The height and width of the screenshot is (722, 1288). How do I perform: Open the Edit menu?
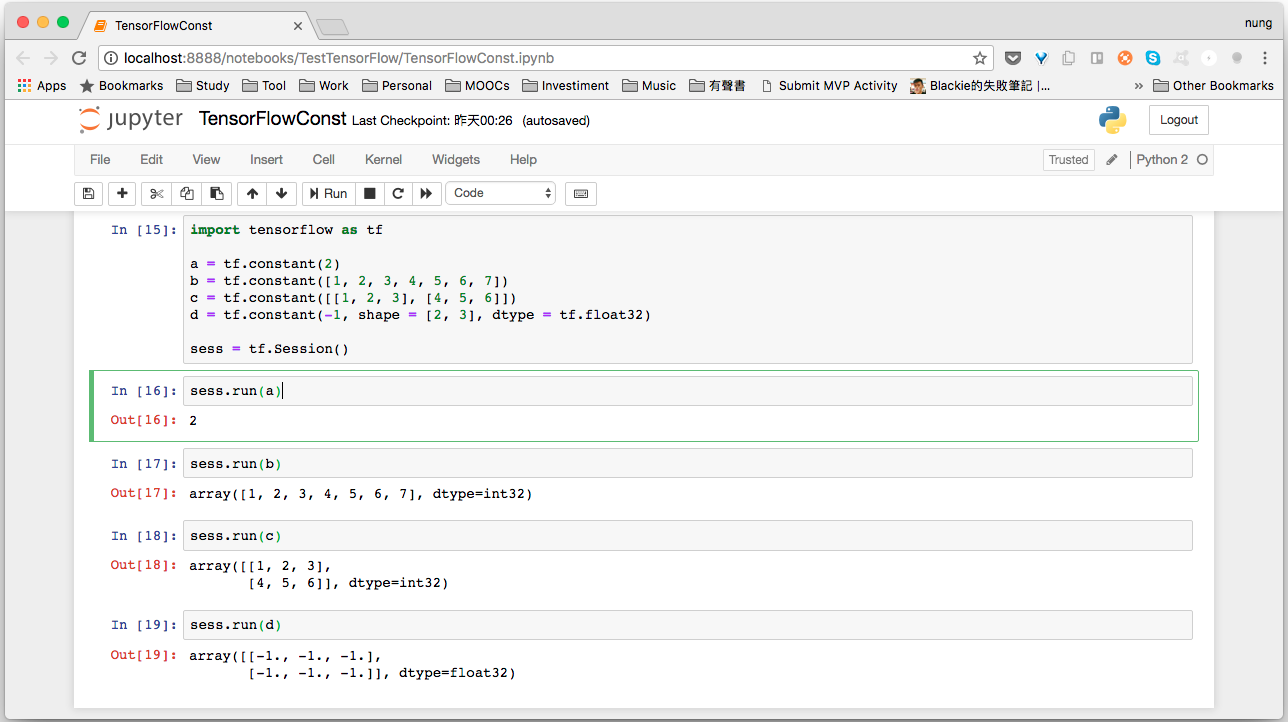tap(151, 160)
